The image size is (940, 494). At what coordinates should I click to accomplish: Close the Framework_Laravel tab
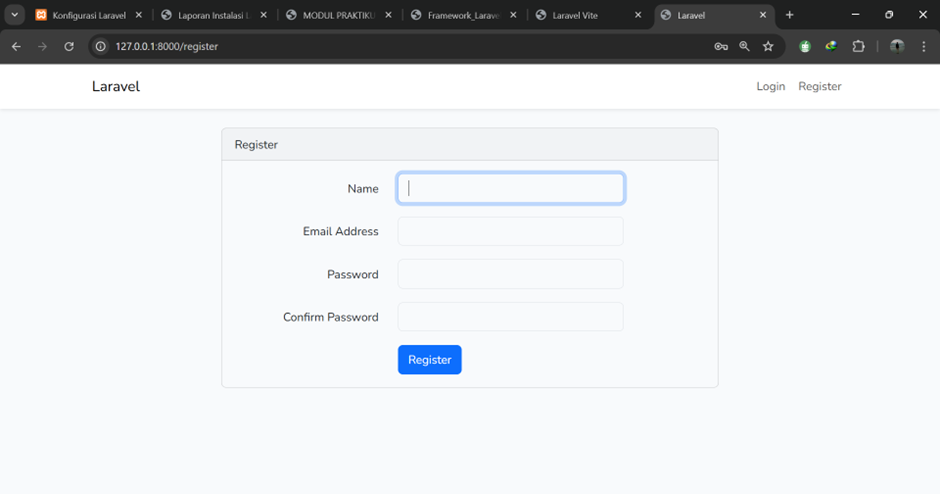tap(513, 15)
